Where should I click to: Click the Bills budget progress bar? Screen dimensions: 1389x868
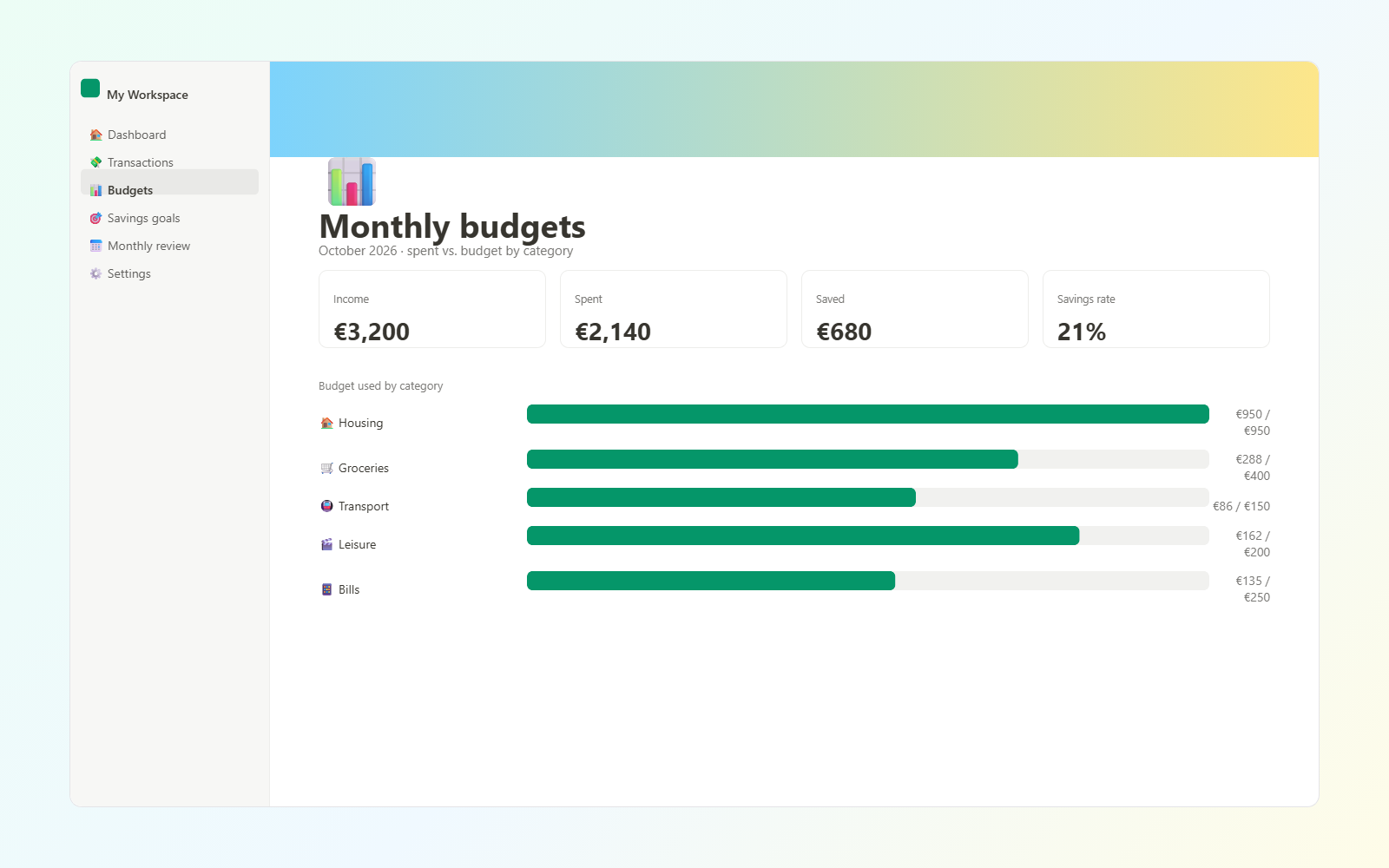coord(868,581)
